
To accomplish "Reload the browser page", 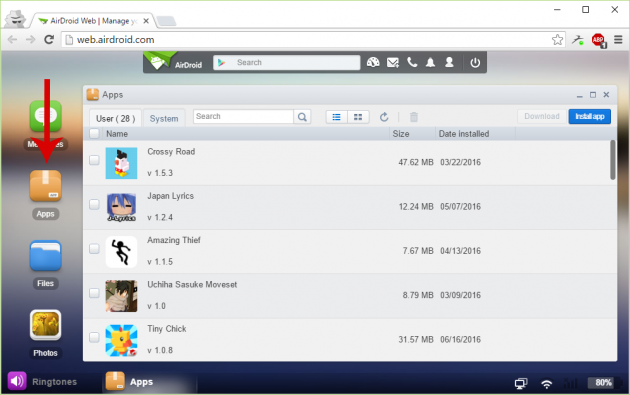I will tap(49, 39).
